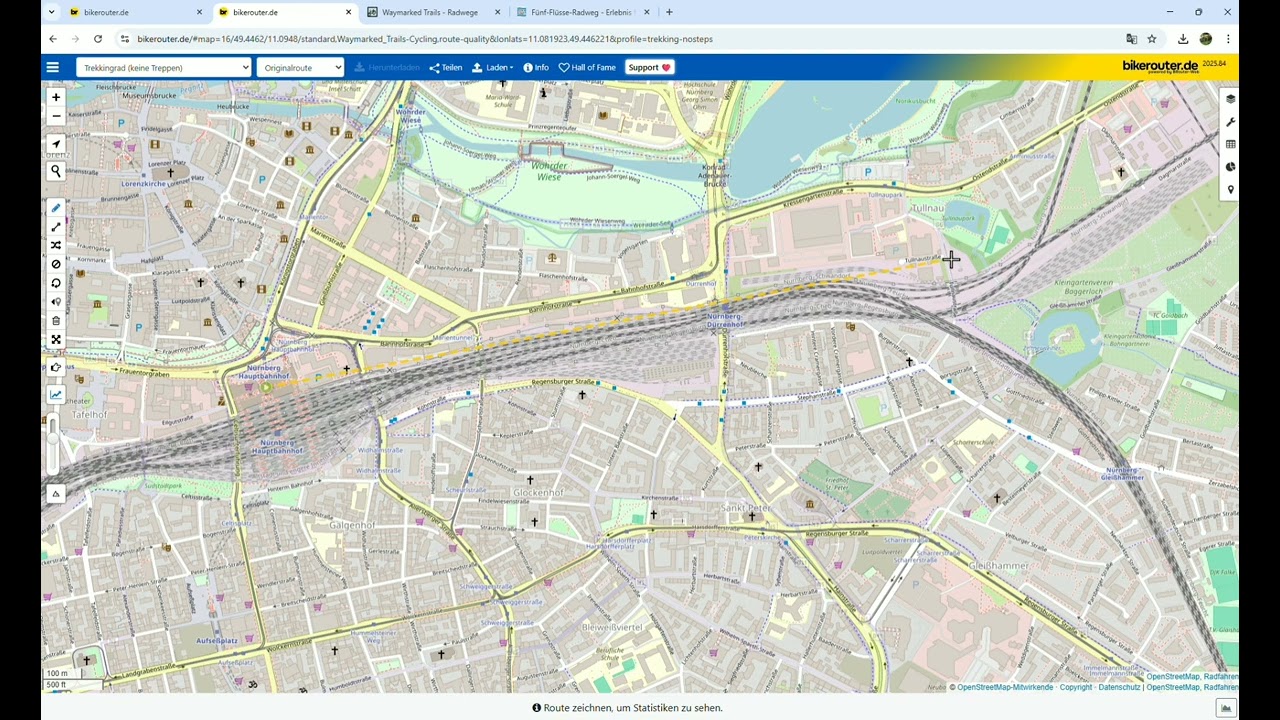
Task: Open the map search magnifier tool
Action: 56,171
